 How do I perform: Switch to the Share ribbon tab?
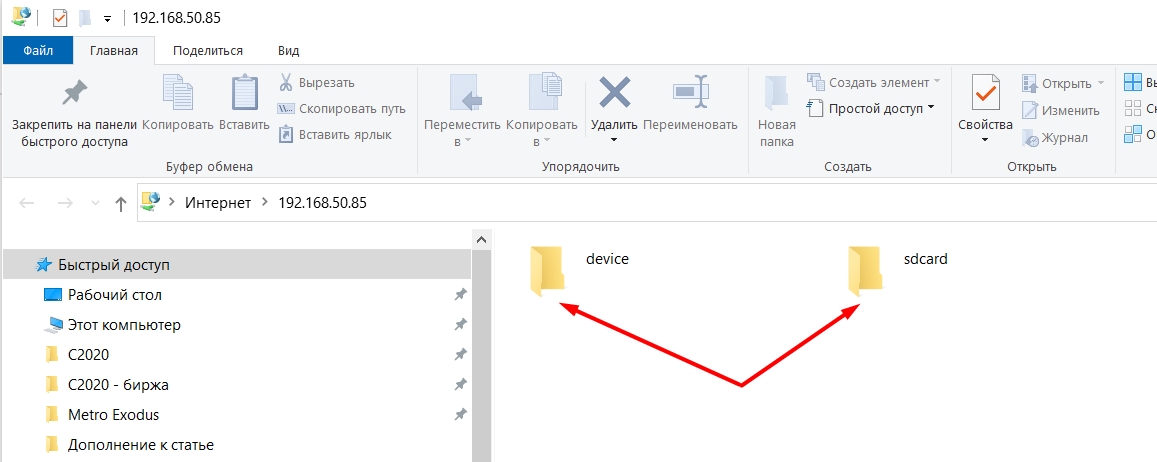(x=207, y=50)
